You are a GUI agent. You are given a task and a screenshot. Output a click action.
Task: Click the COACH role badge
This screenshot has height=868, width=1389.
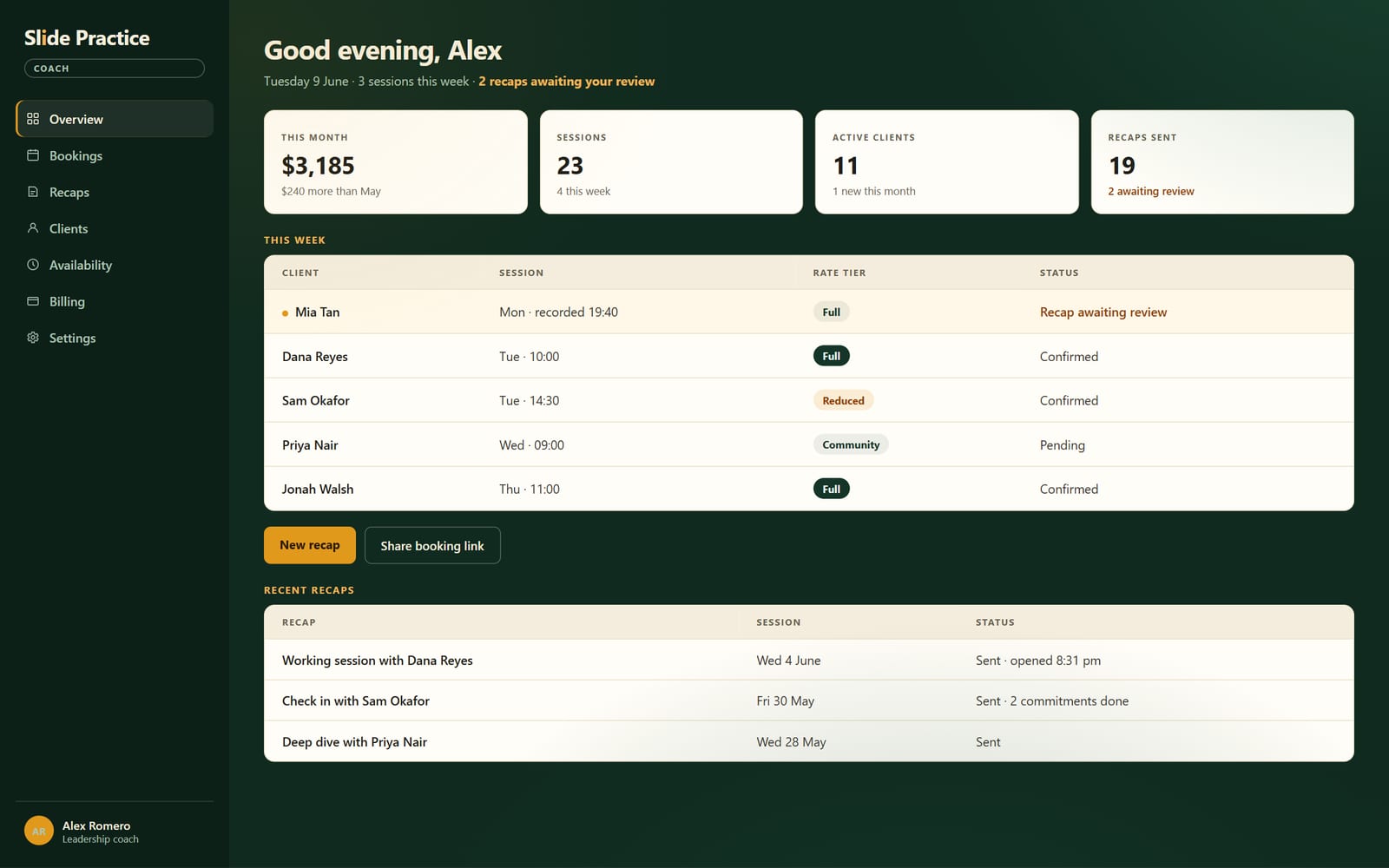[x=115, y=69]
